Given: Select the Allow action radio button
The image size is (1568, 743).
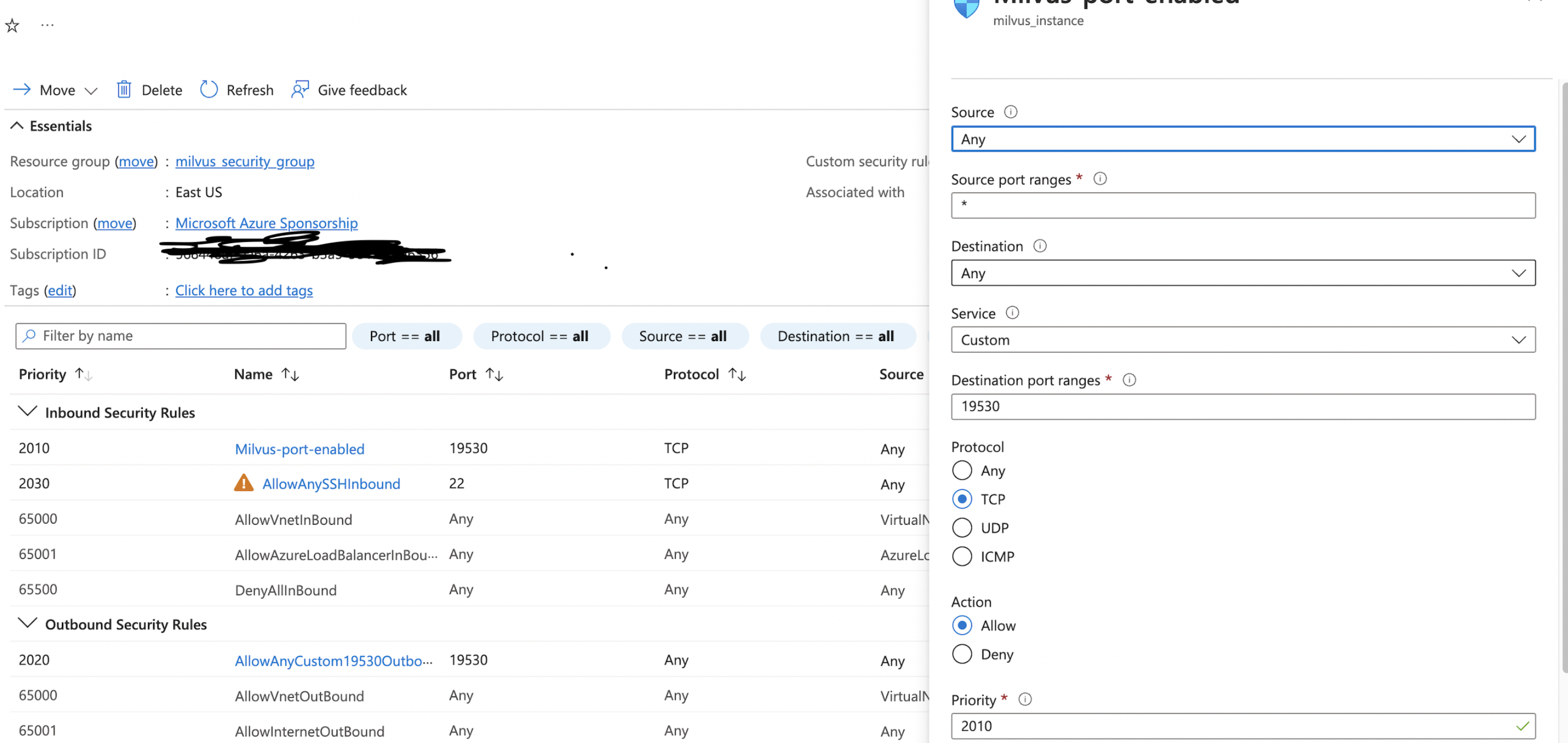Looking at the screenshot, I should pyautogui.click(x=961, y=626).
